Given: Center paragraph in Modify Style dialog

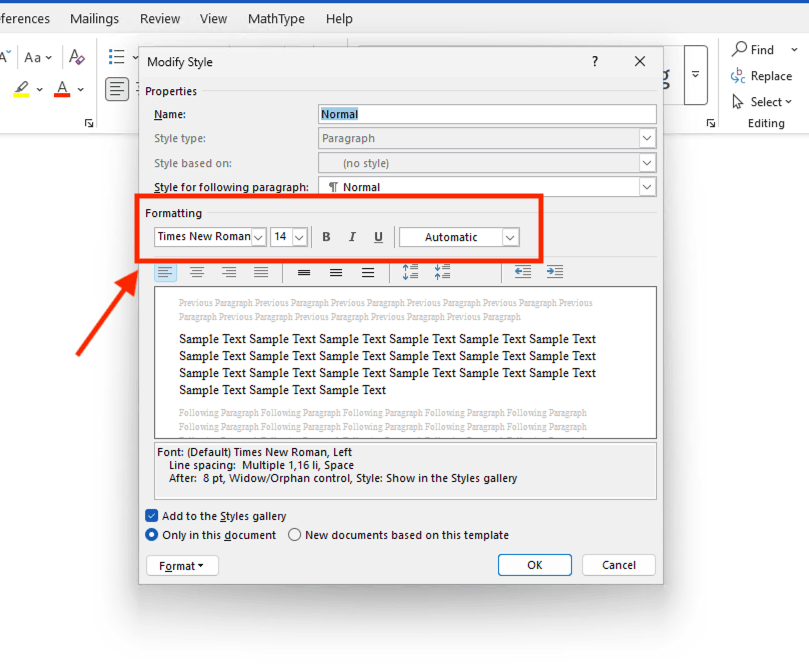Looking at the screenshot, I should coord(197,272).
